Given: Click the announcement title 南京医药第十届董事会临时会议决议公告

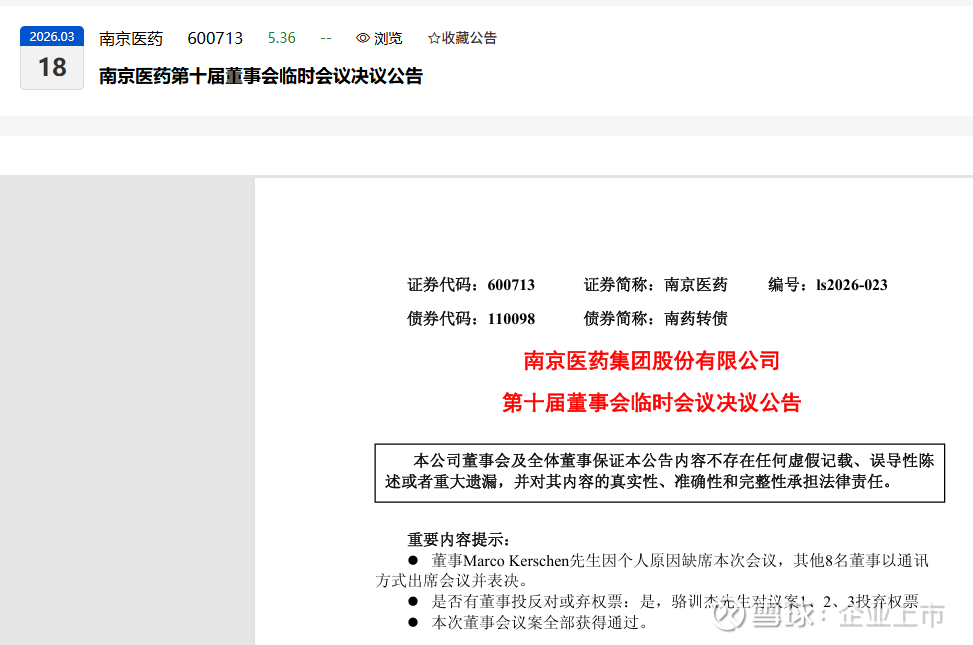Looking at the screenshot, I should 261,76.
